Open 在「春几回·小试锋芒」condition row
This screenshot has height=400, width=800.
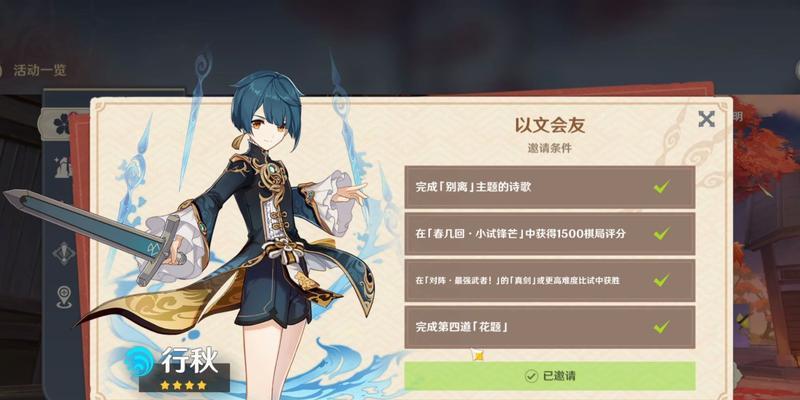[550, 234]
